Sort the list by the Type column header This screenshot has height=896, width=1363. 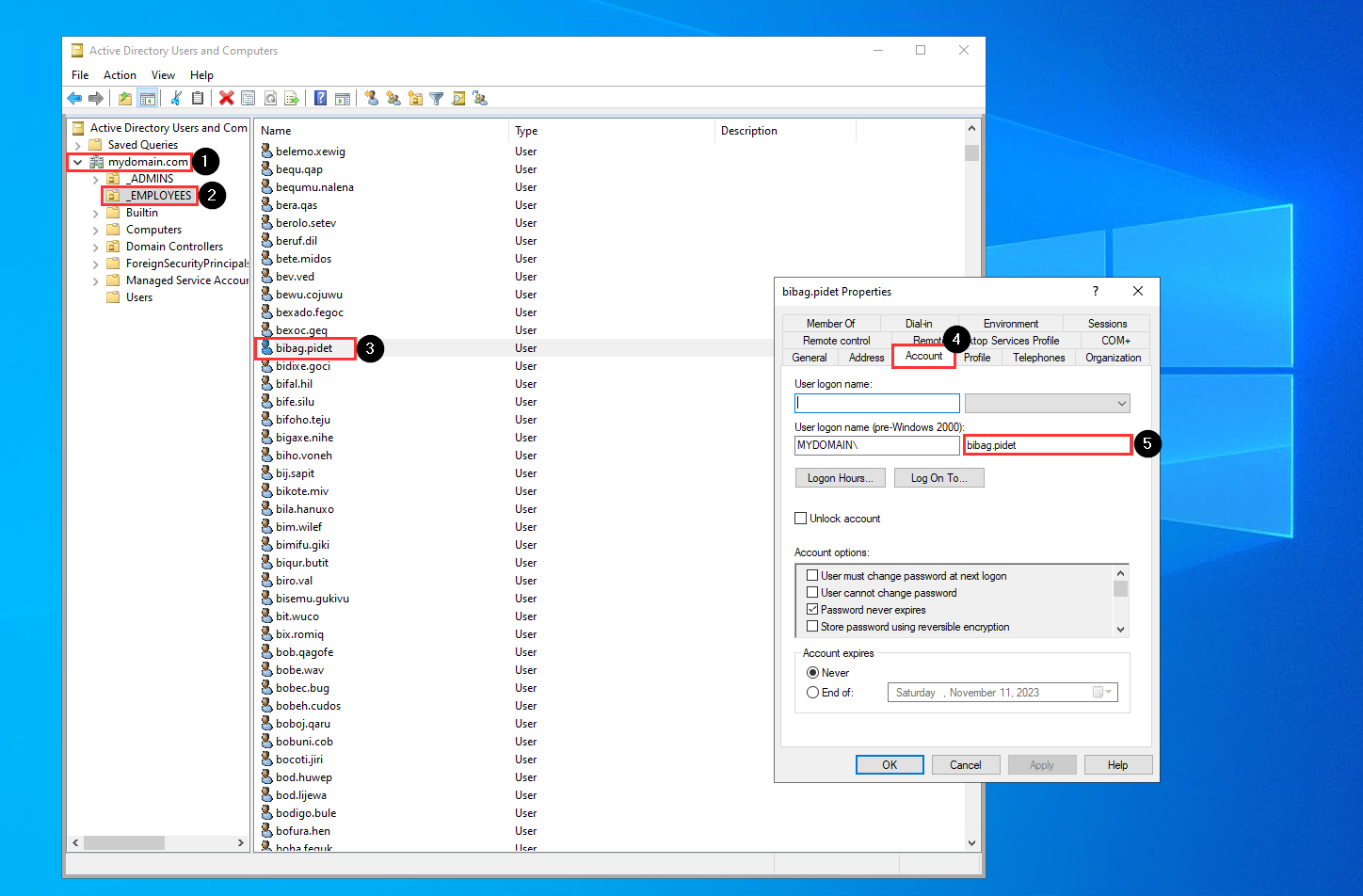[612, 131]
